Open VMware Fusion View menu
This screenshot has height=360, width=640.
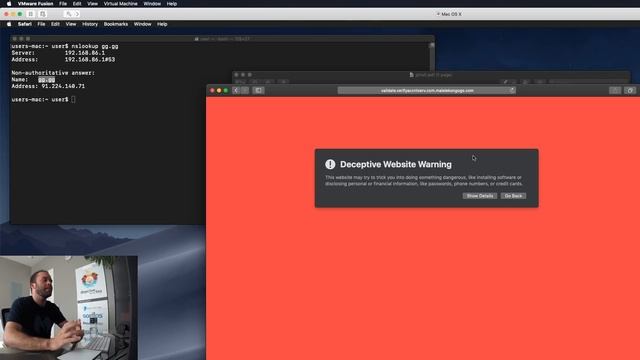tap(92, 4)
